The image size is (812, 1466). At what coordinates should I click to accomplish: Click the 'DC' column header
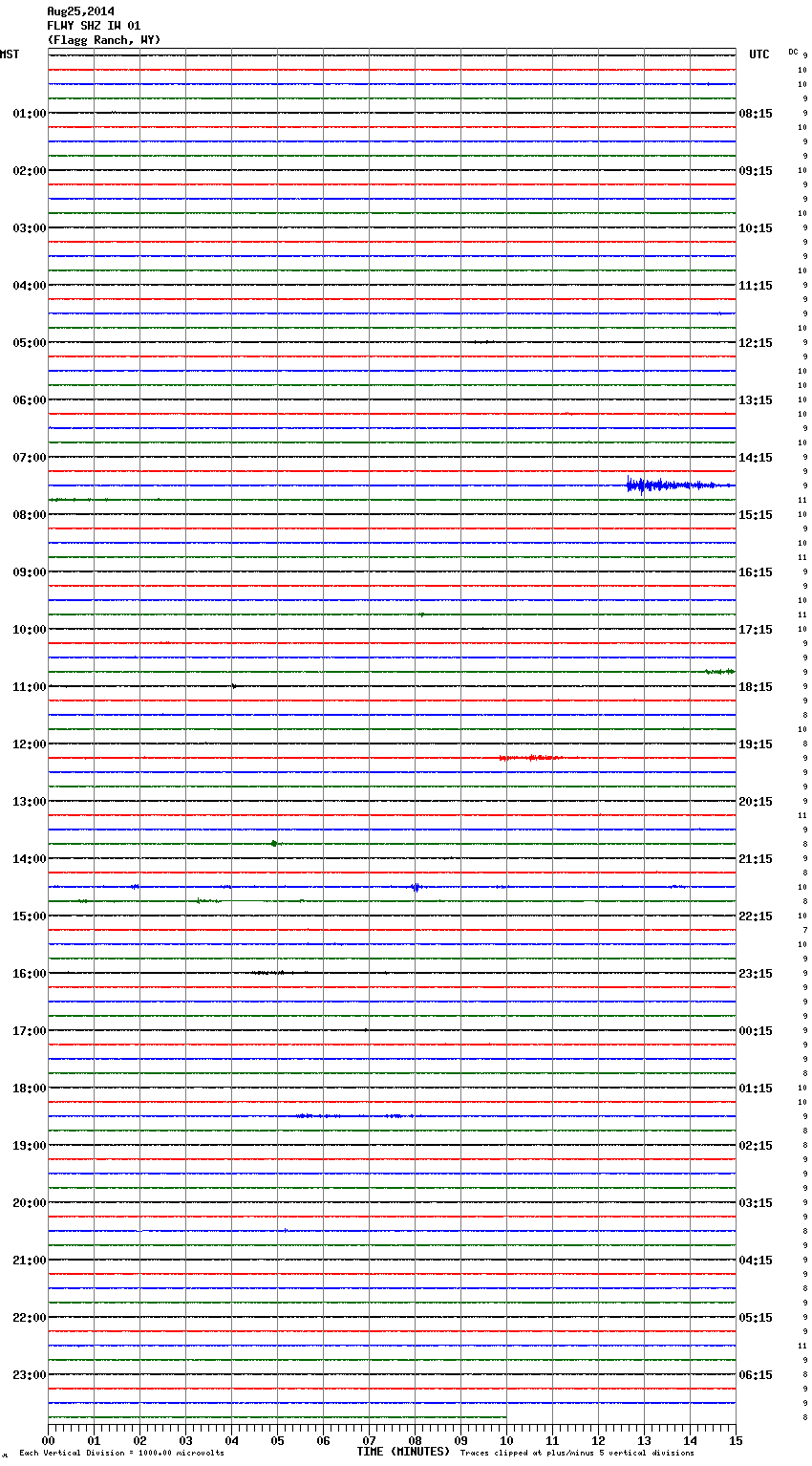(x=793, y=52)
